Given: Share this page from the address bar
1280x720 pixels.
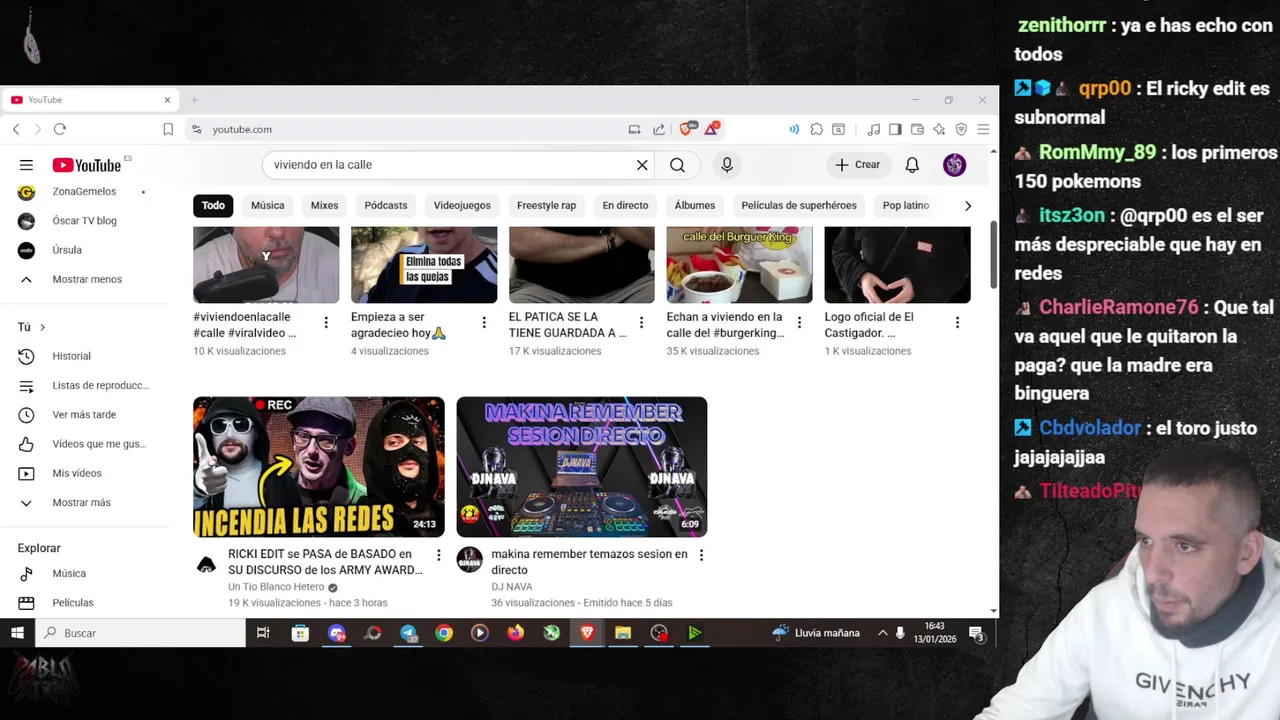Looking at the screenshot, I should pyautogui.click(x=659, y=129).
